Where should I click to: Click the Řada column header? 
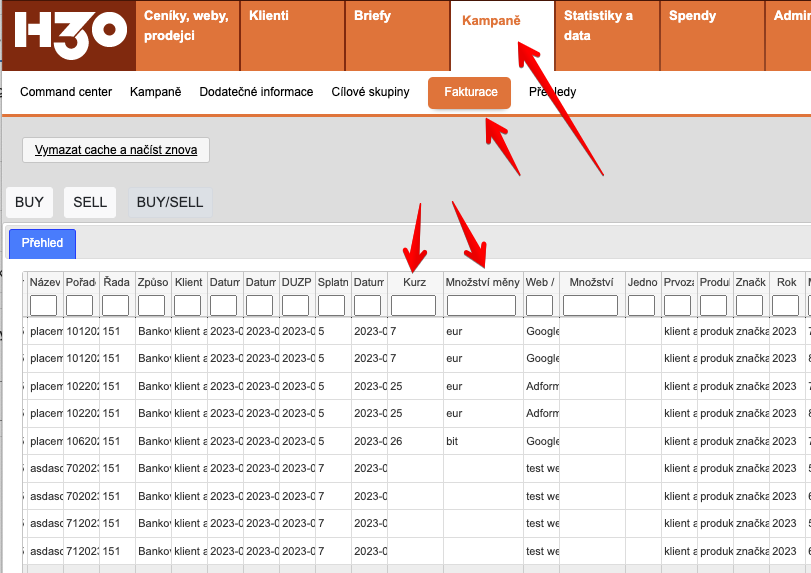tap(115, 283)
